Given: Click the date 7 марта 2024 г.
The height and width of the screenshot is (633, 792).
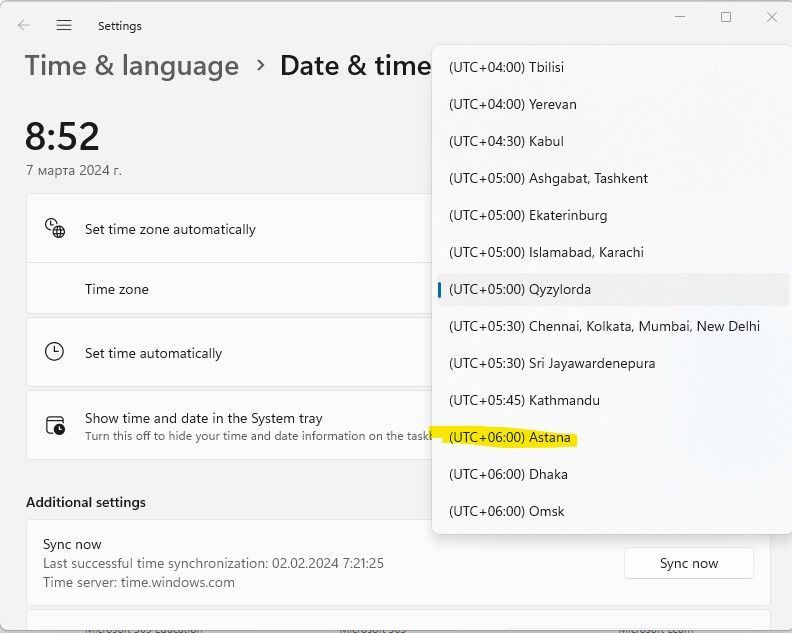Looking at the screenshot, I should coord(74,171).
